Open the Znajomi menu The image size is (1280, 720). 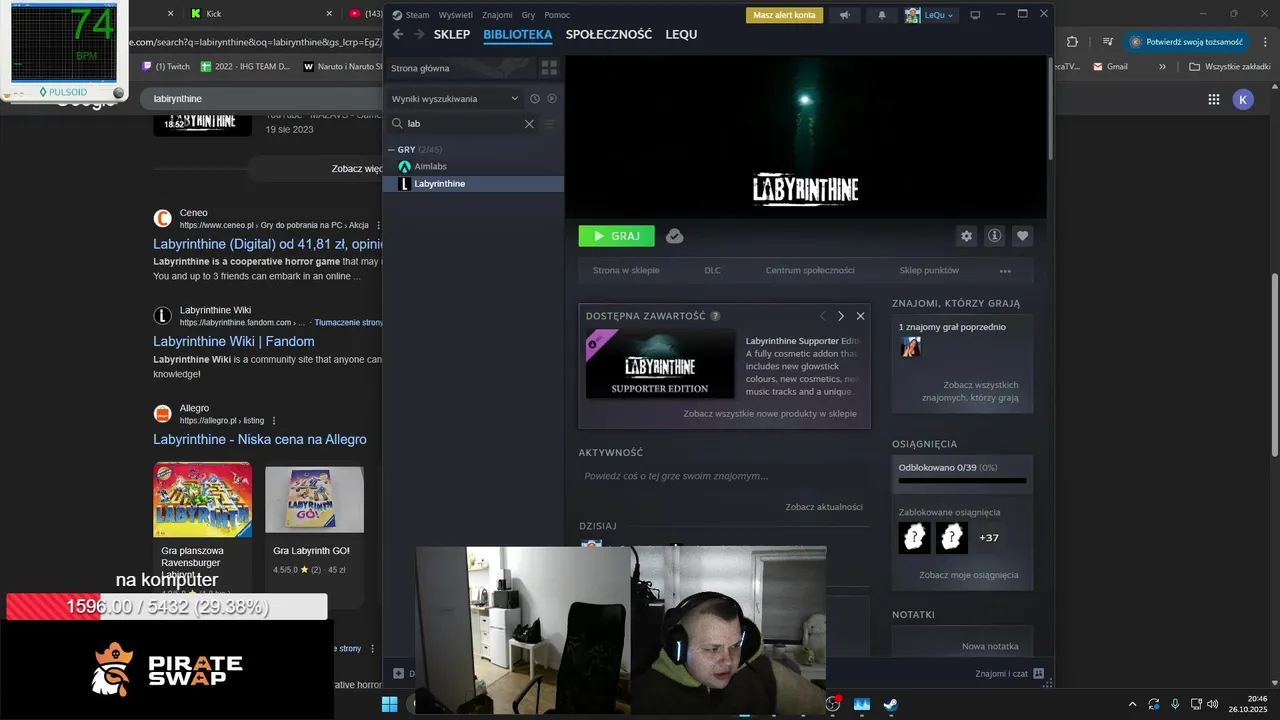497,15
